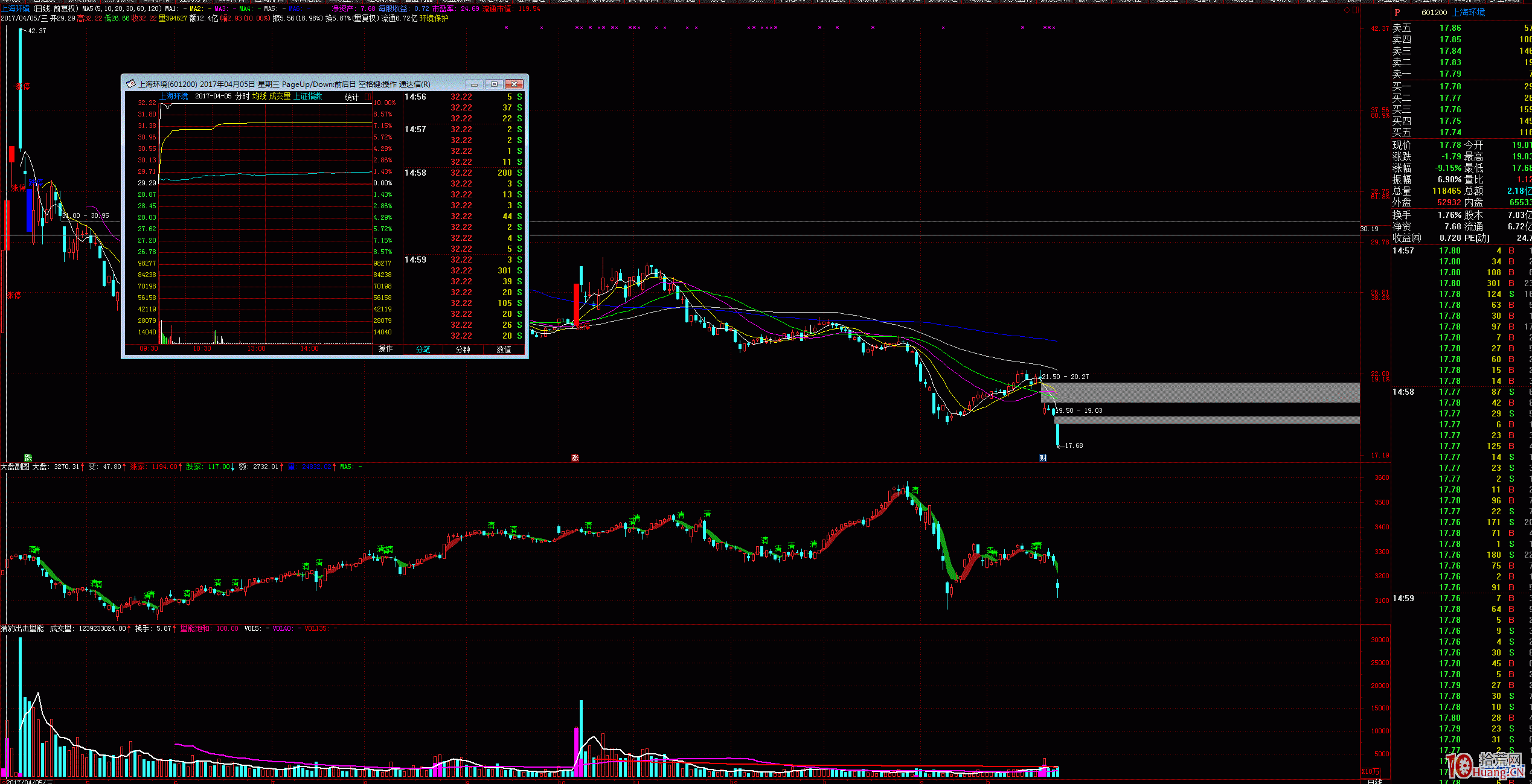Click the 14:57 timestamp in the trade list

[1403, 250]
